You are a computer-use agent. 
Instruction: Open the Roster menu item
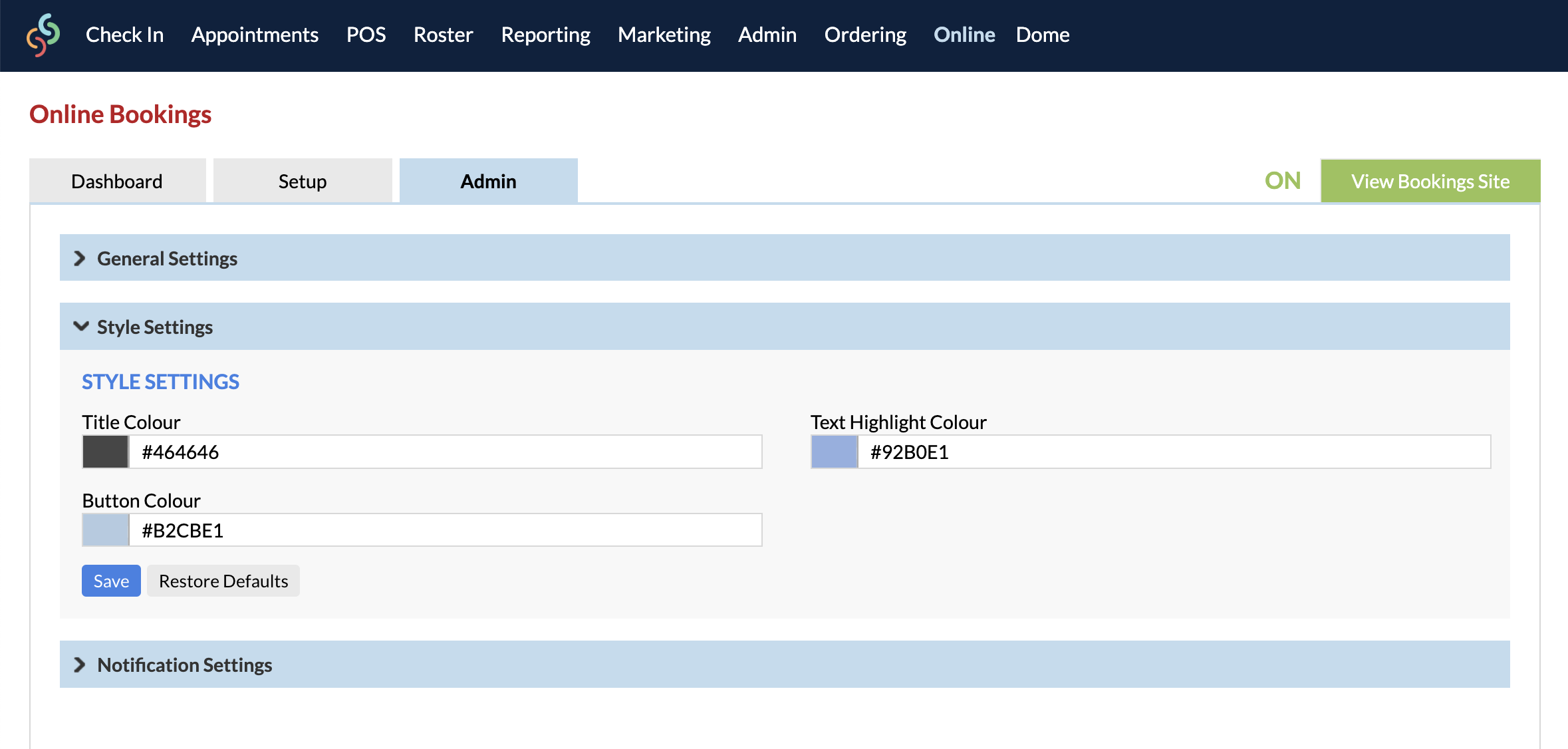click(x=443, y=35)
